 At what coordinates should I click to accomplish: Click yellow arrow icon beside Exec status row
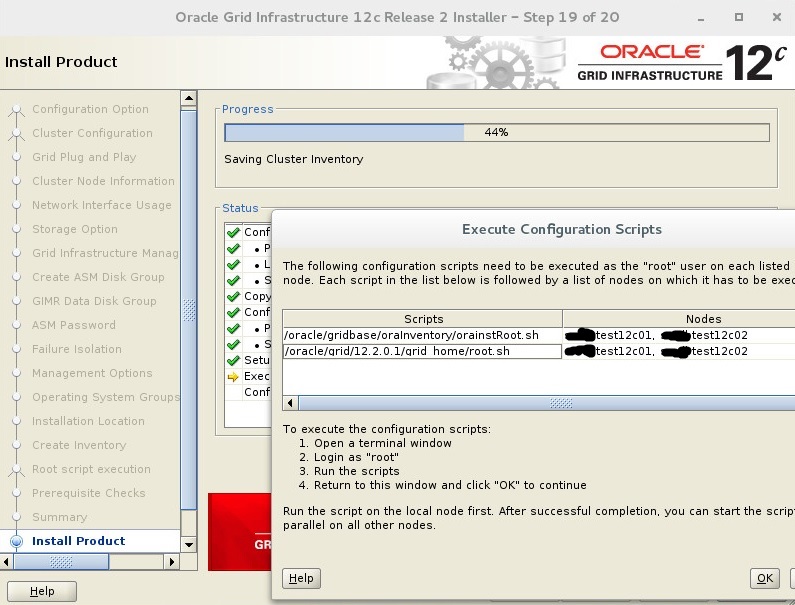coord(233,377)
